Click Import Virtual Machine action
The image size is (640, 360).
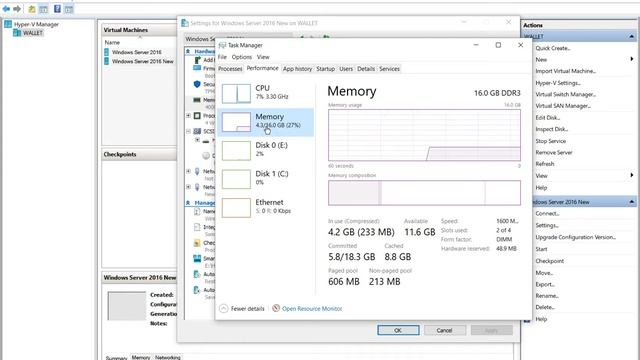pos(565,71)
